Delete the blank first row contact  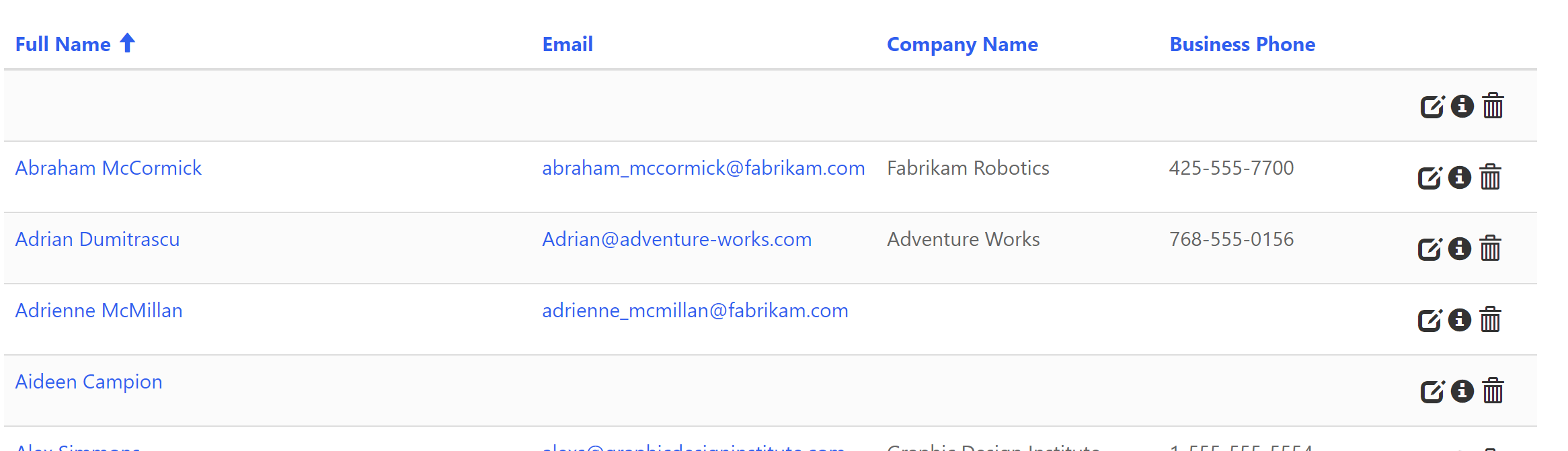[1493, 106]
